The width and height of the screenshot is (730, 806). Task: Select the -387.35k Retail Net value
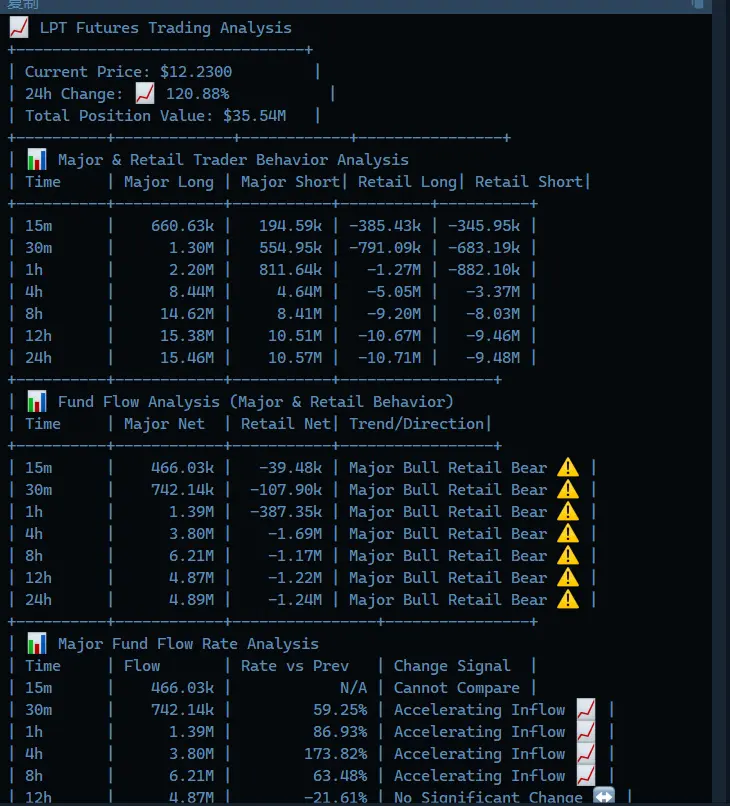[x=286, y=511]
